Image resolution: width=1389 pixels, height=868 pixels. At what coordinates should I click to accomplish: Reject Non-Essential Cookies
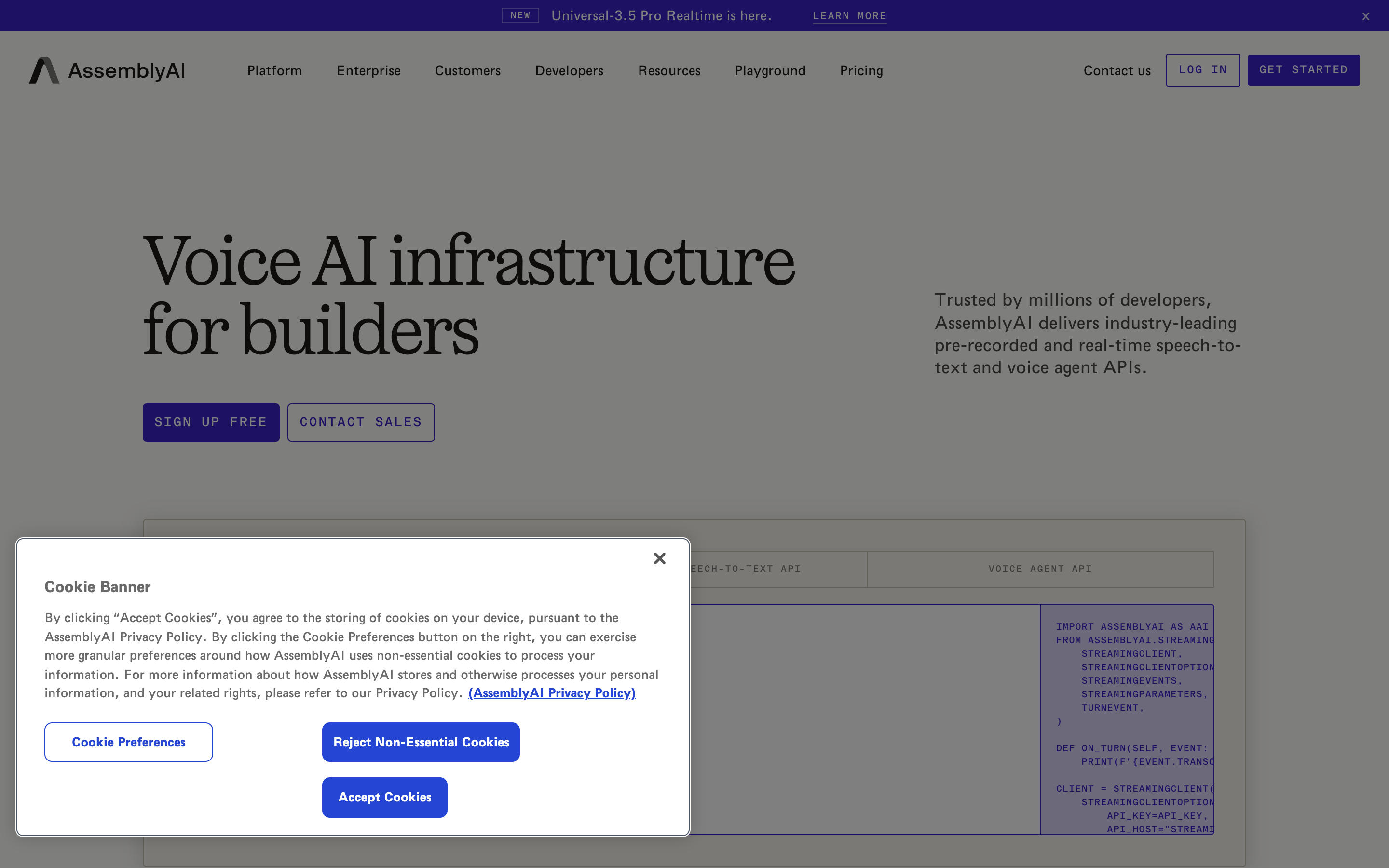click(x=421, y=742)
